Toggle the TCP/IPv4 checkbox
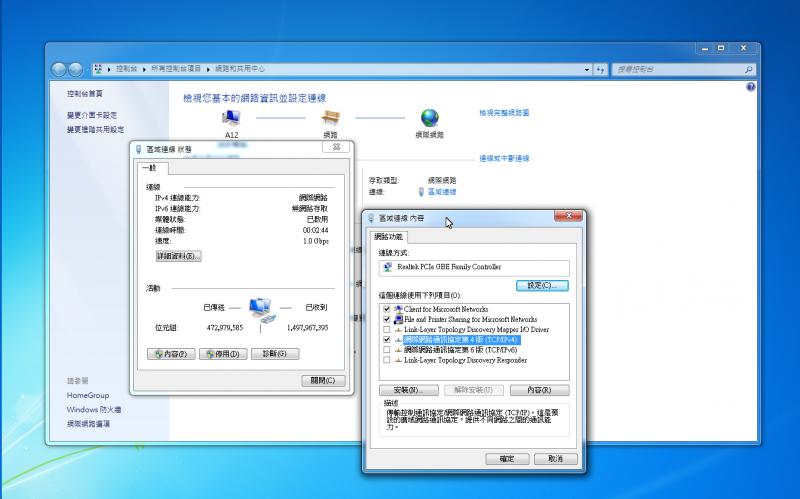Image resolution: width=800 pixels, height=499 pixels. point(387,340)
